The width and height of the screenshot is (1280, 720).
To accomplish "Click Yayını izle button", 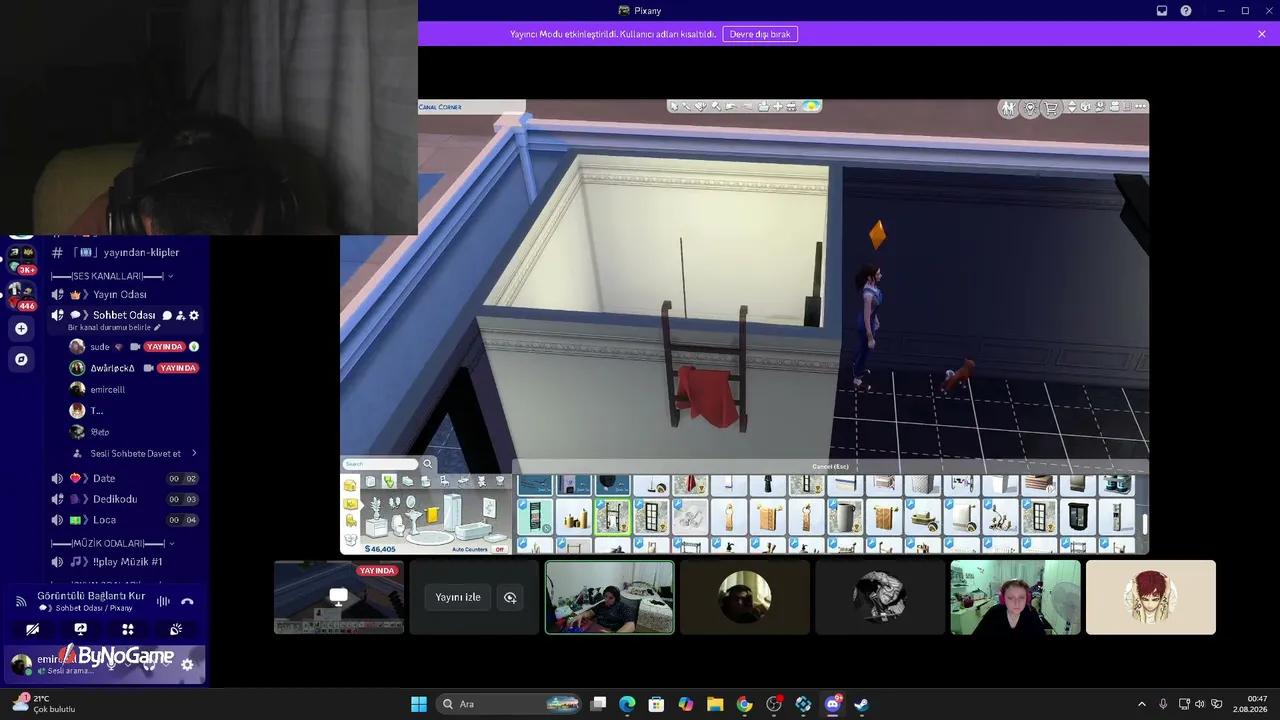I will pos(458,597).
